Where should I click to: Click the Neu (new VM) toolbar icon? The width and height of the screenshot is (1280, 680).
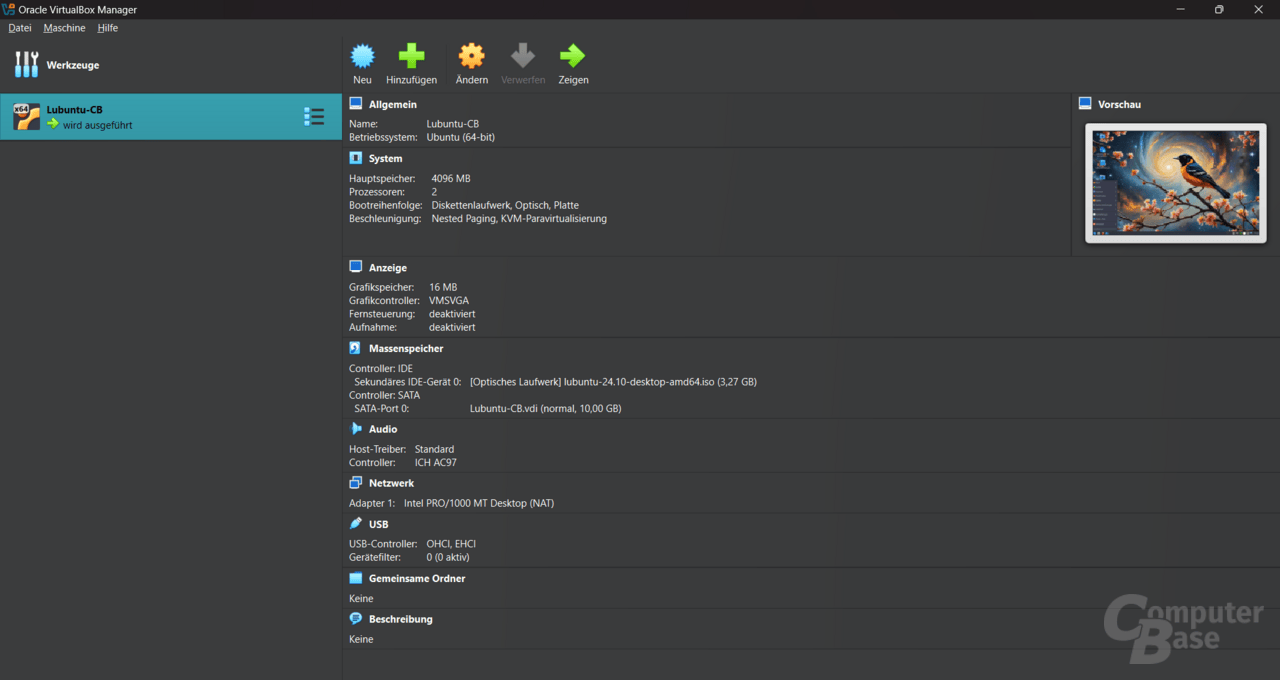coord(362,56)
